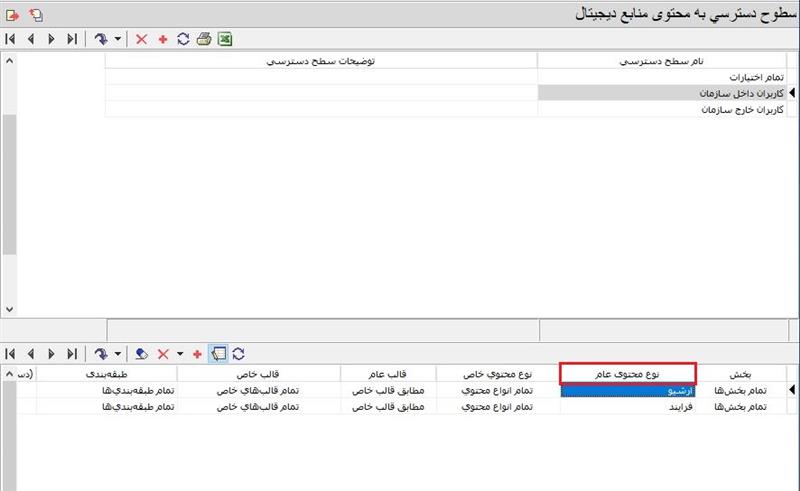Refresh the access levels list in top toolbar

183,39
